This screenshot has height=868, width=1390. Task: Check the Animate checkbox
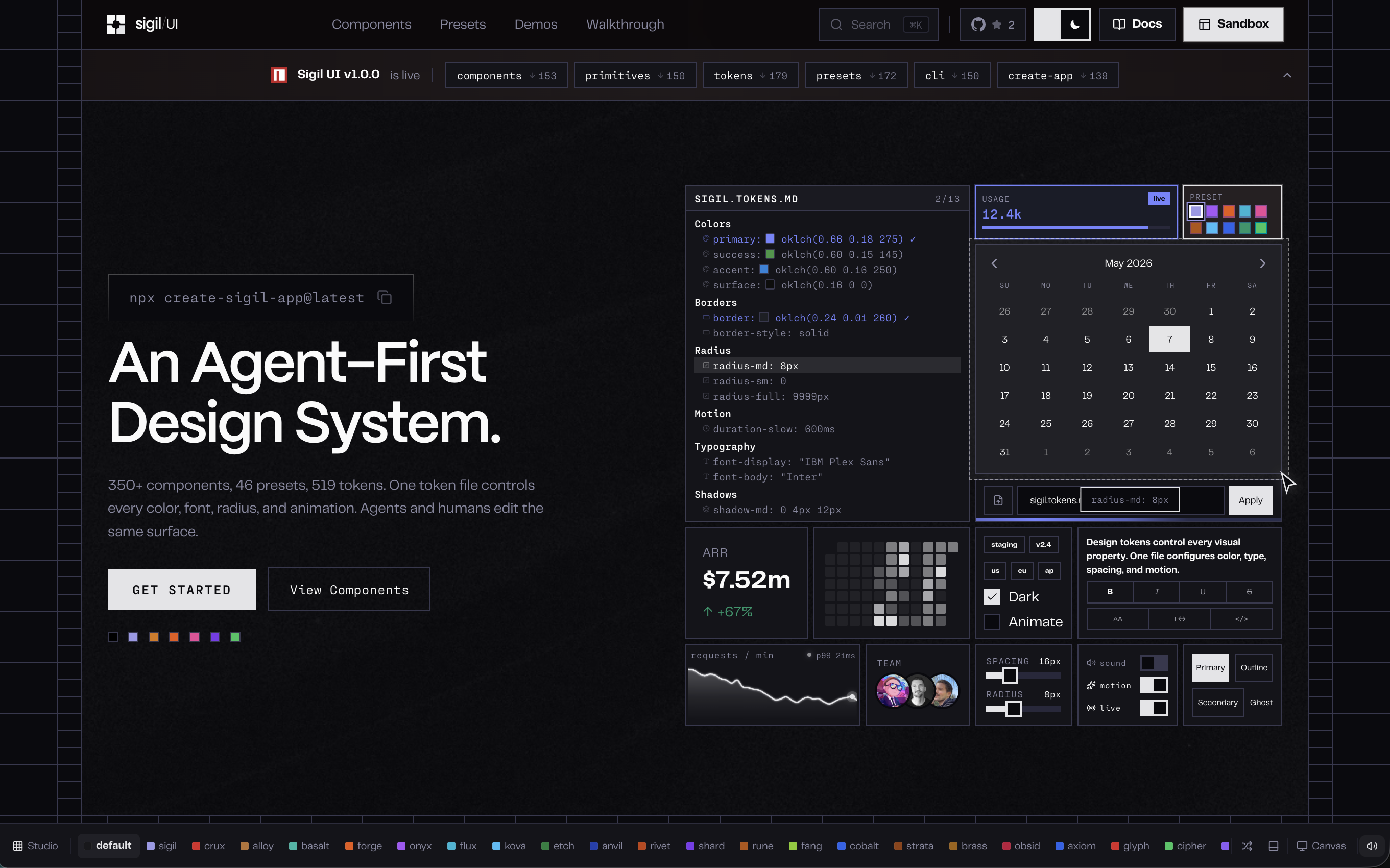(x=992, y=622)
